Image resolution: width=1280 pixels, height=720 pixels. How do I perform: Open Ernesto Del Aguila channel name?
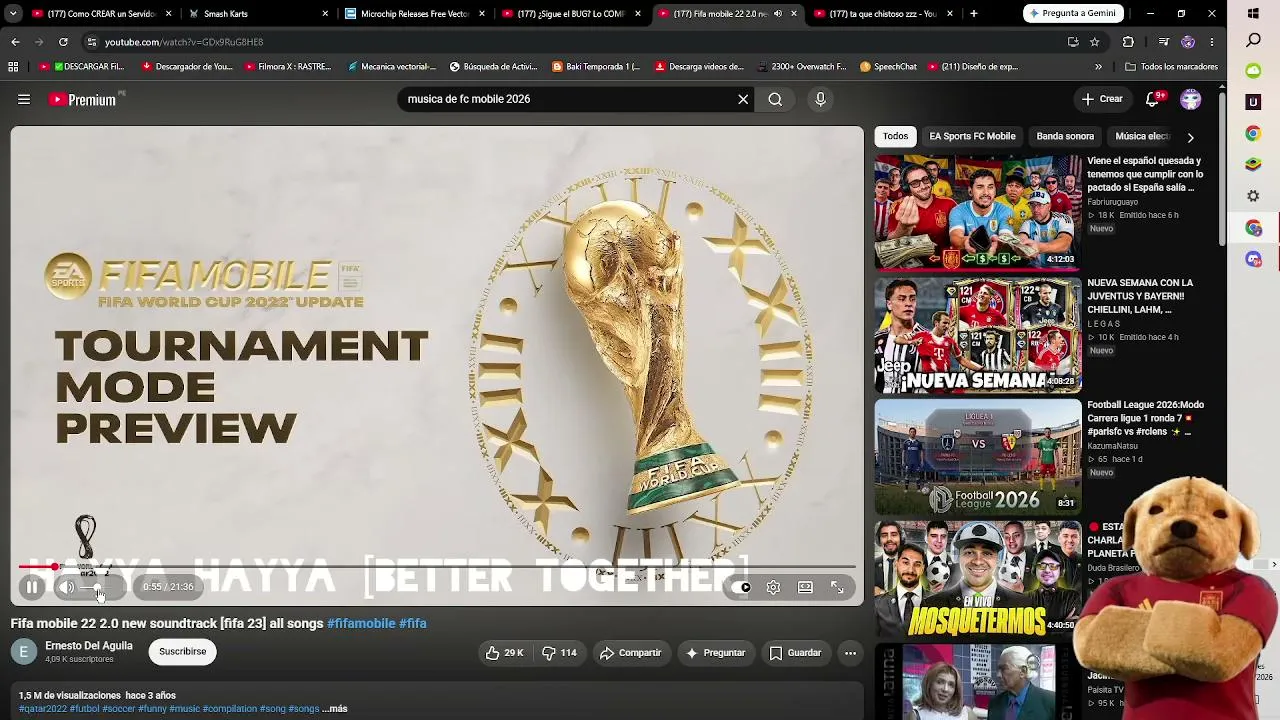(89, 646)
